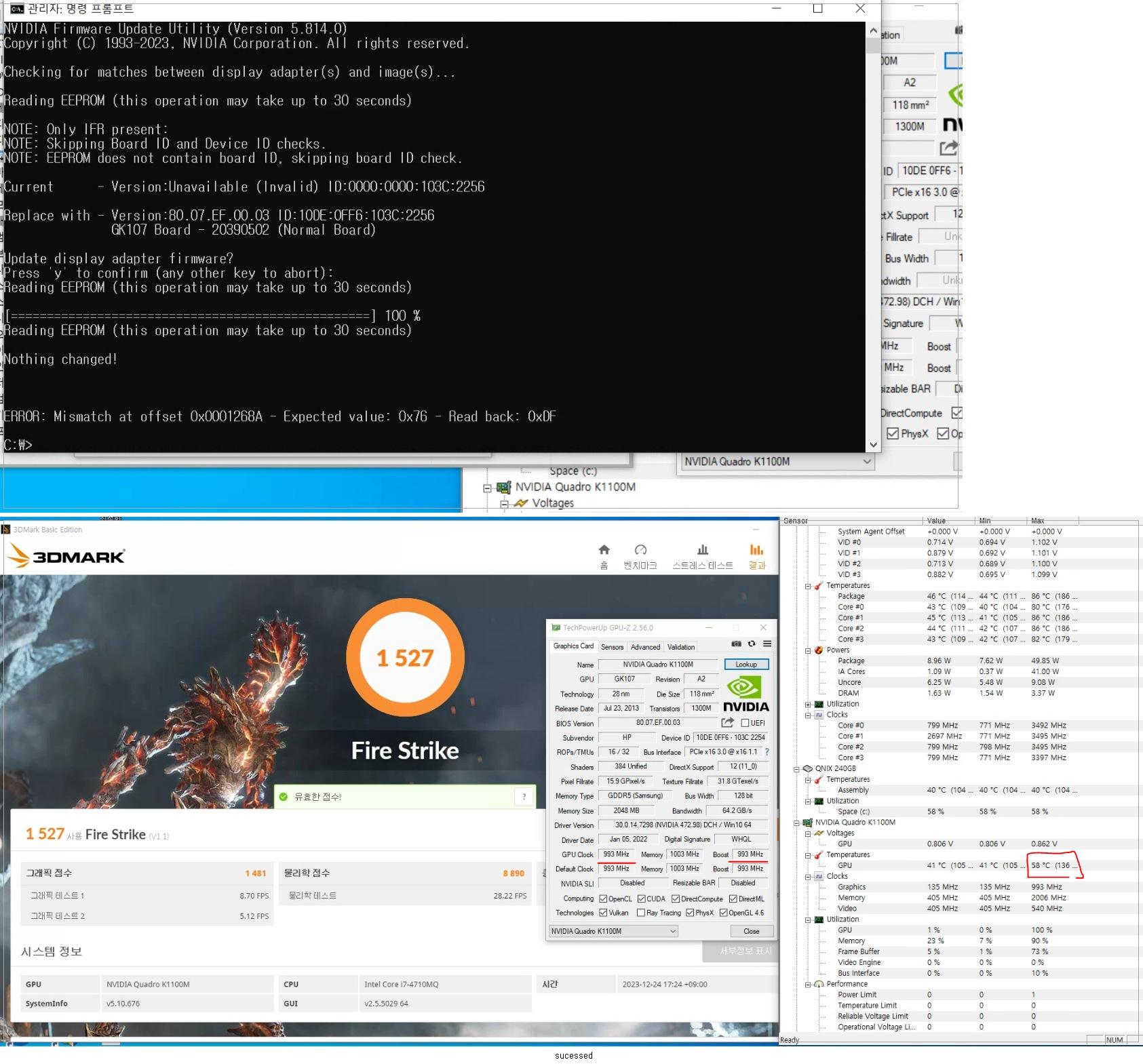This screenshot has height=1064, width=1143.
Task: Click the Sensor column header
Action: coord(852,521)
